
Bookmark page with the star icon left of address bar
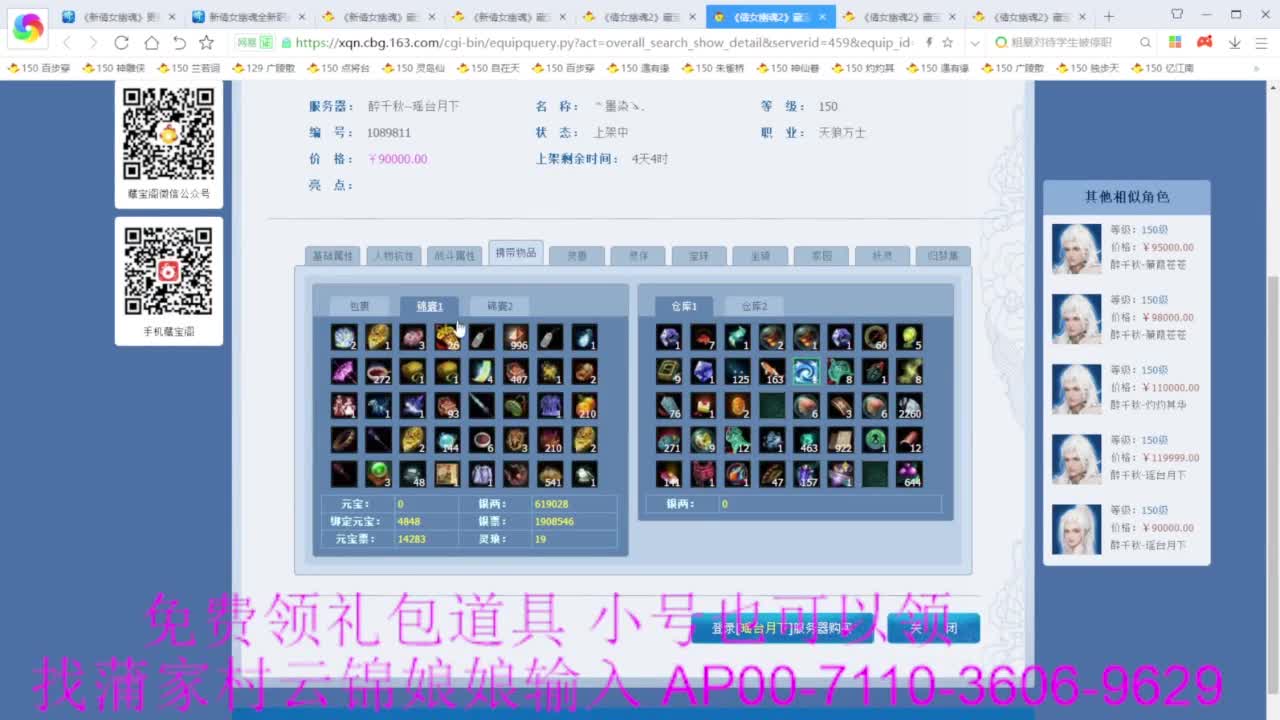click(206, 43)
